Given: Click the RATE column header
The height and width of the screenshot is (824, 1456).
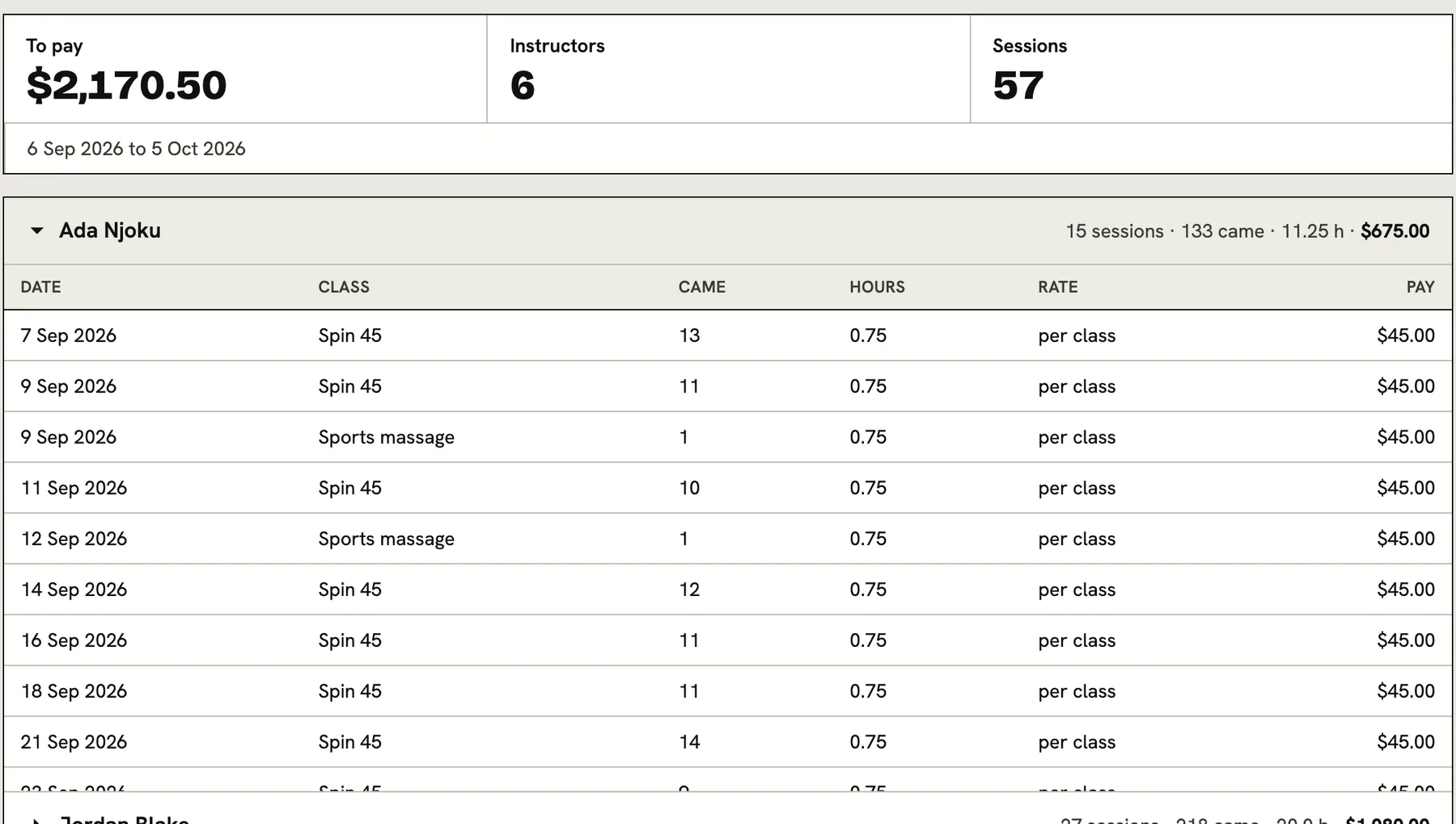Looking at the screenshot, I should 1058,287.
